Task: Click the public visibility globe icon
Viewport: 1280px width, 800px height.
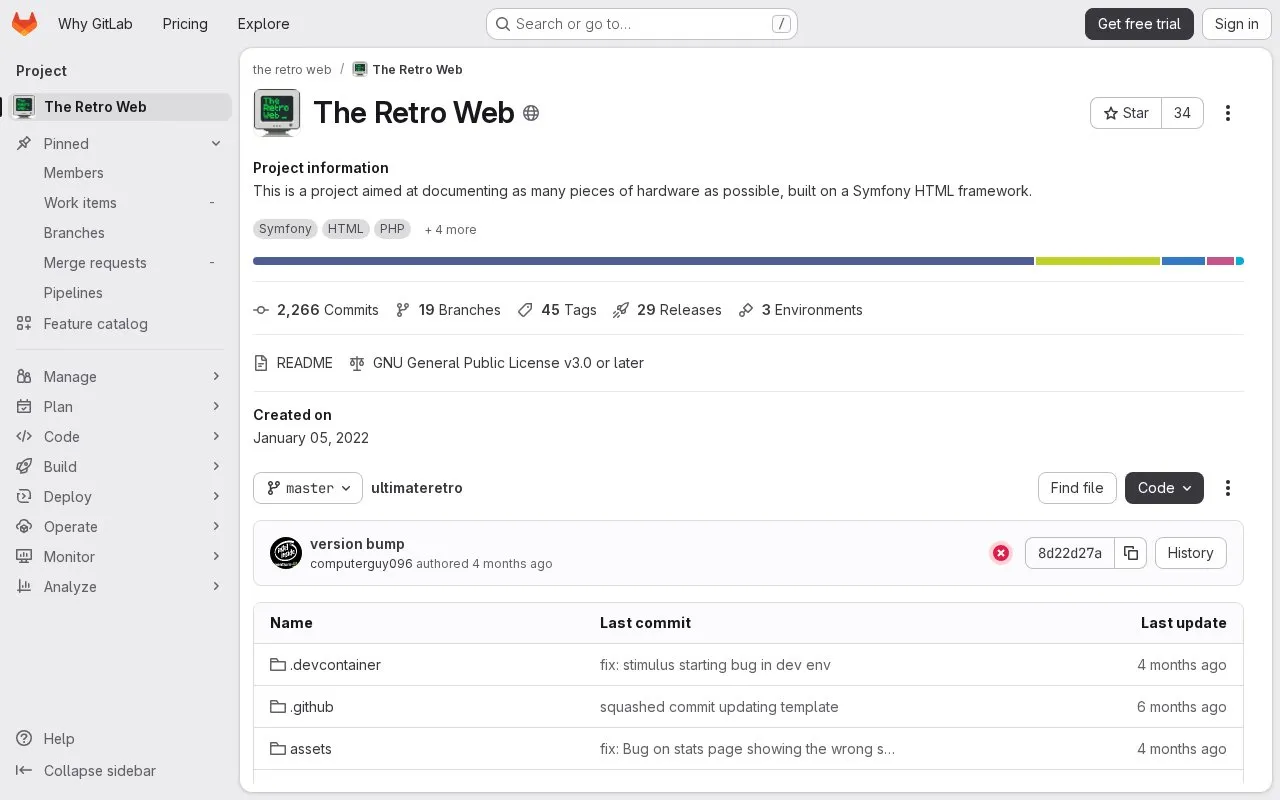Action: [x=531, y=113]
